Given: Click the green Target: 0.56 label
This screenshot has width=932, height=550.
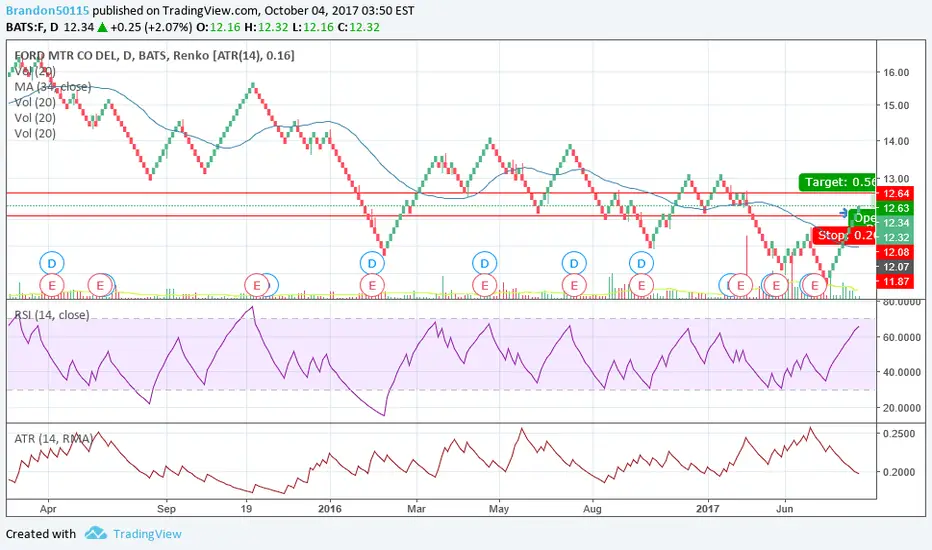Looking at the screenshot, I should click(837, 182).
